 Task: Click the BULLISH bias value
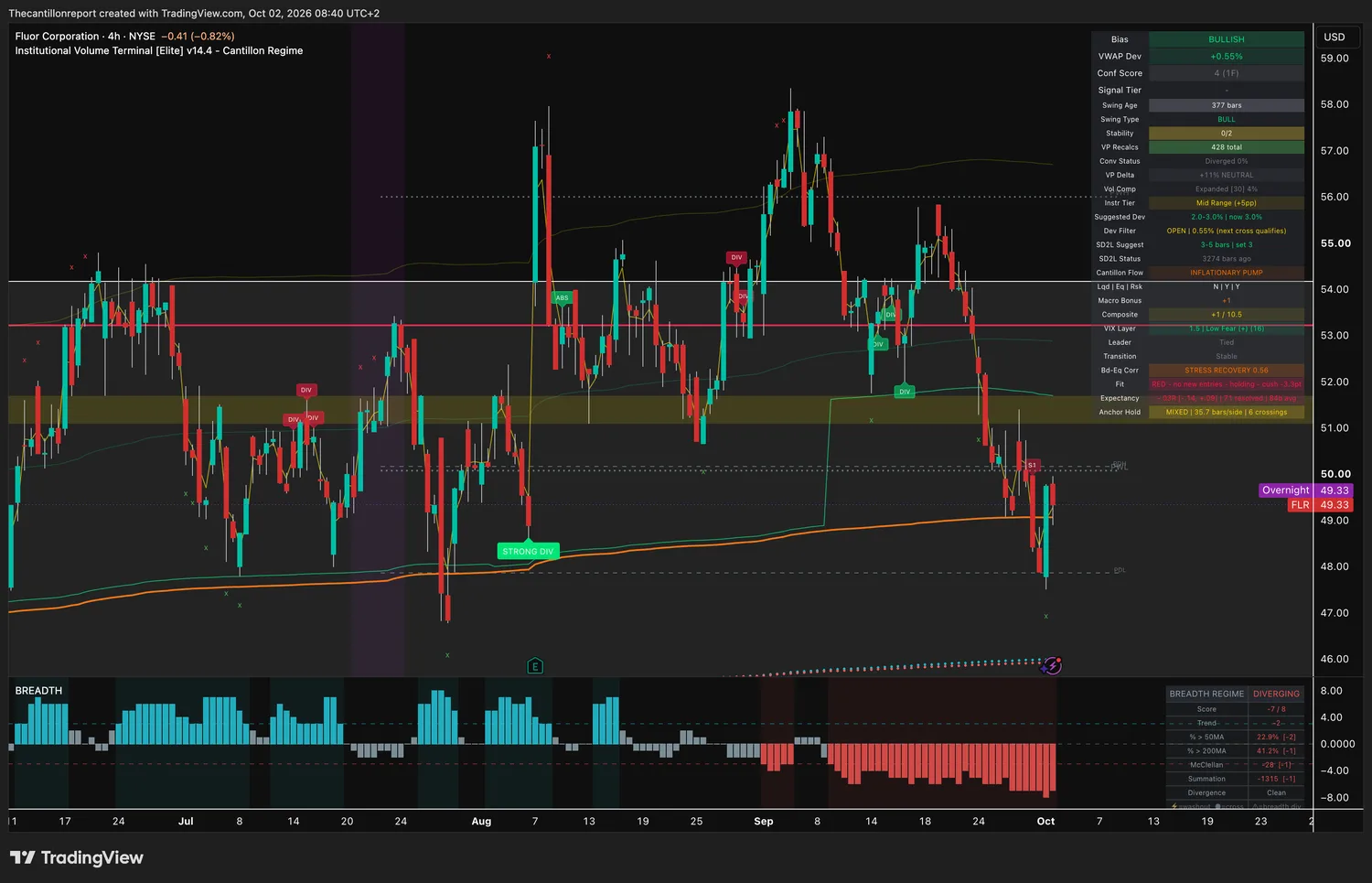[x=1227, y=39]
